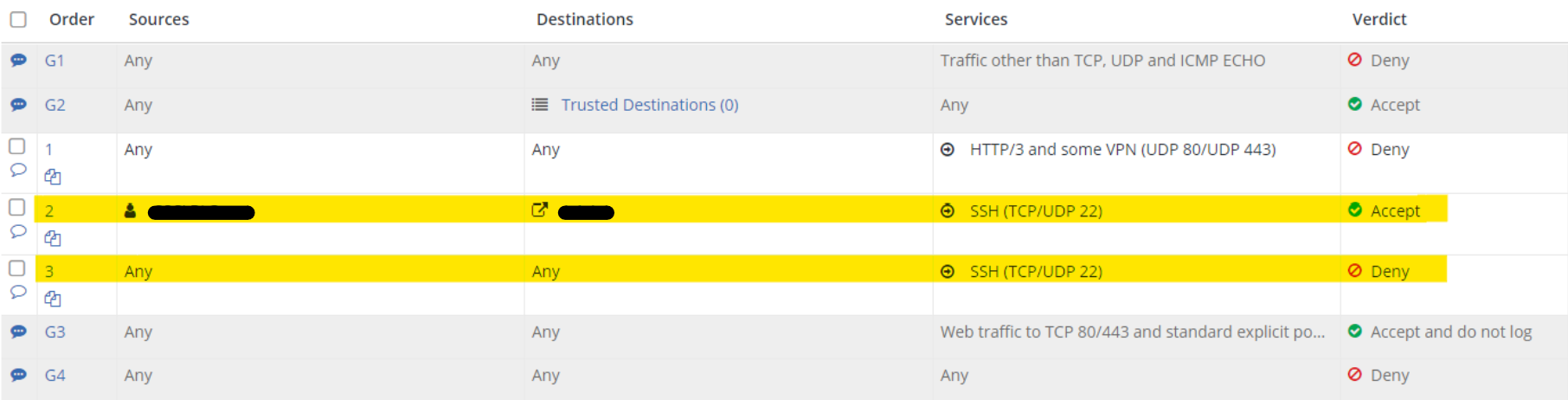Select the checkbox for rule 3
The height and width of the screenshot is (400, 1568).
tap(17, 268)
